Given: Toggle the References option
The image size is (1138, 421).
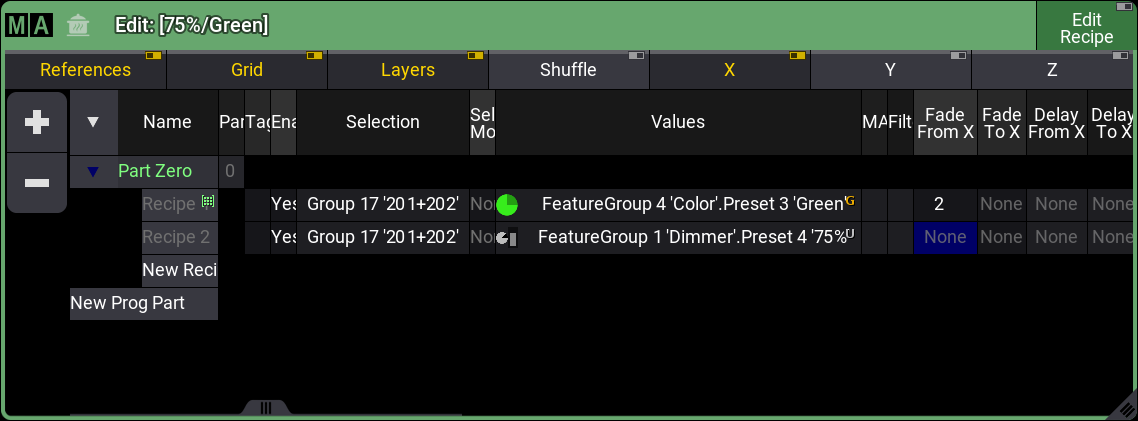Looking at the screenshot, I should pos(85,70).
